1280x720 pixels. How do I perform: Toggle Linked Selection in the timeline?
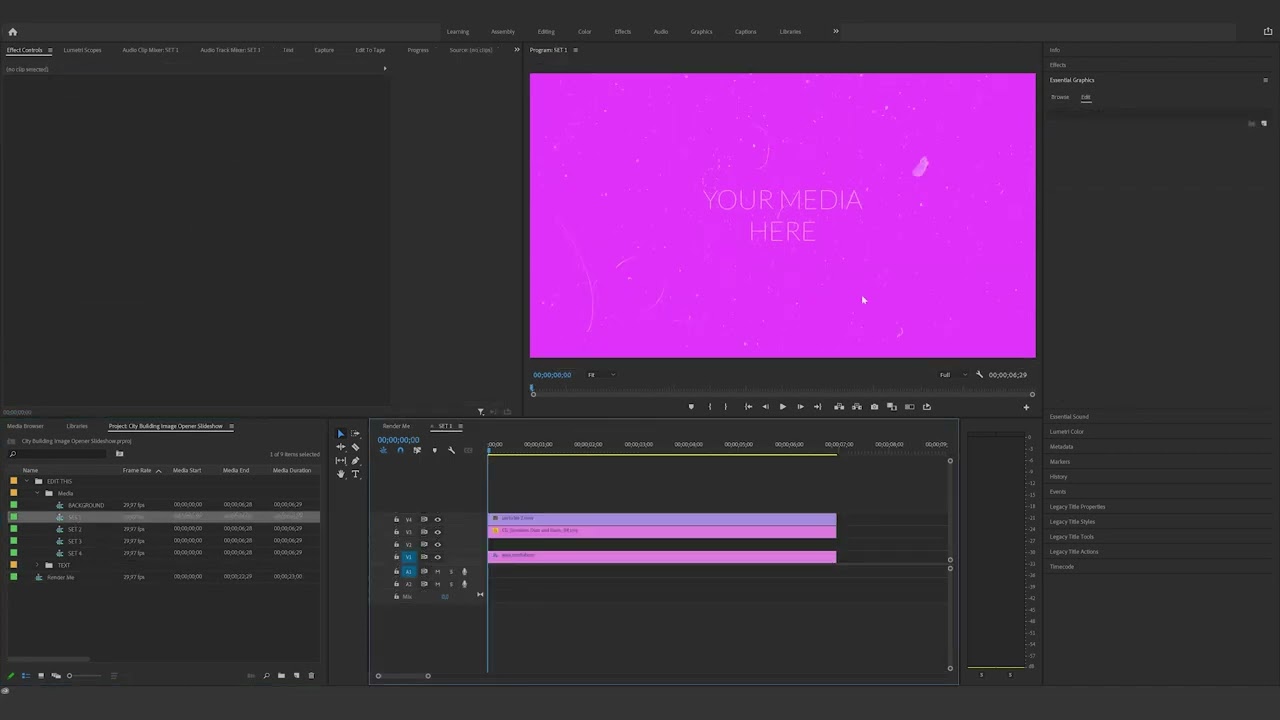[417, 450]
